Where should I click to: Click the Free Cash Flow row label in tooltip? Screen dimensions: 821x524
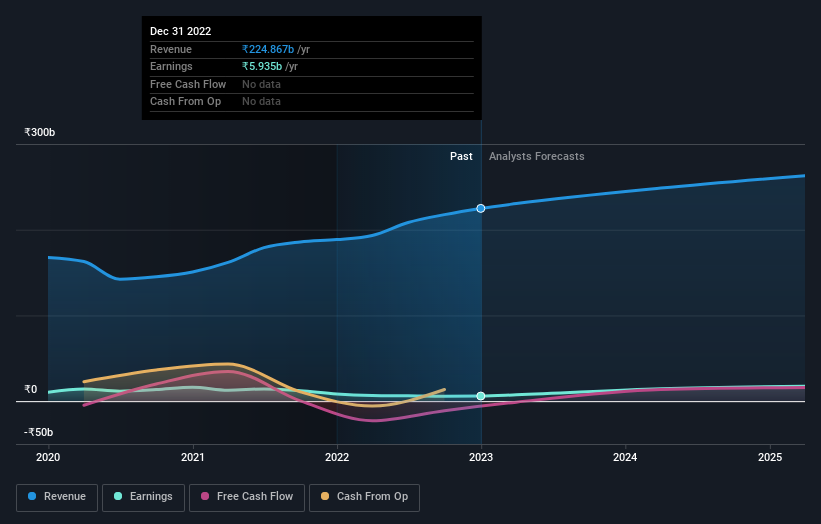[x=188, y=84]
